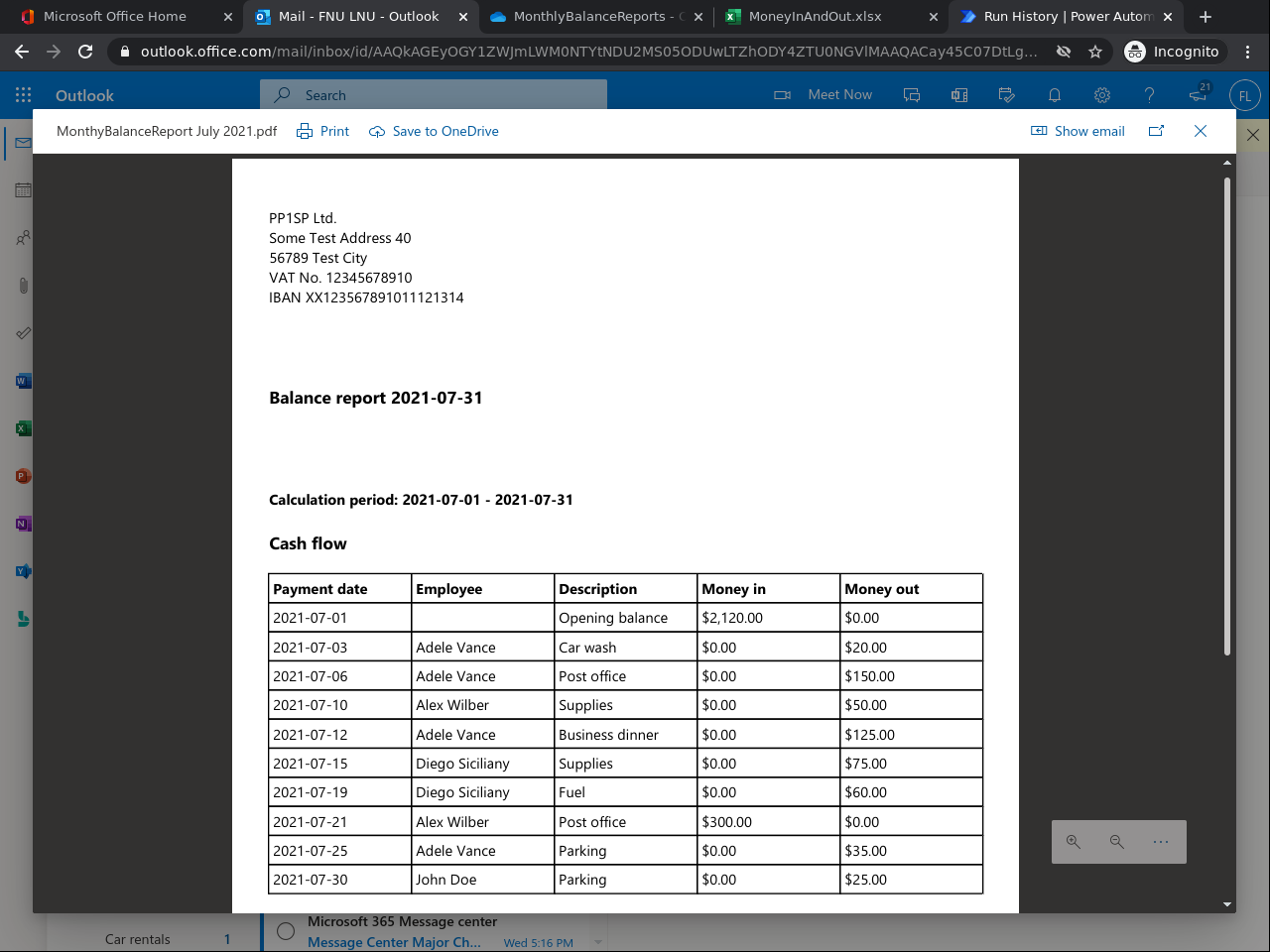This screenshot has height=952, width=1270.
Task: Select the Mail - FNU LNU - Outlook tab
Action: [x=362, y=17]
